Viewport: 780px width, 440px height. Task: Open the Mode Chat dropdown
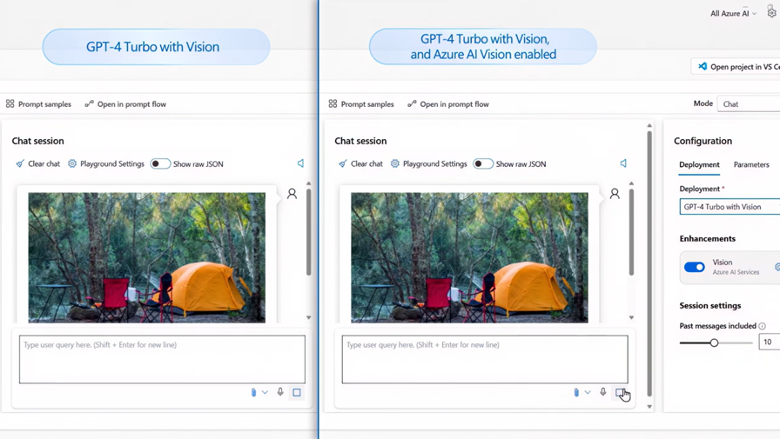point(748,104)
